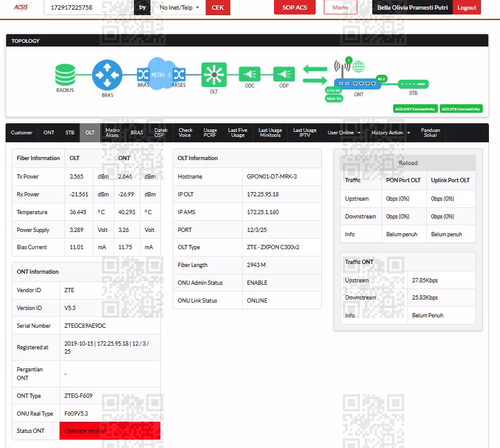
Task: Expand the History Action dropdown
Action: [391, 133]
